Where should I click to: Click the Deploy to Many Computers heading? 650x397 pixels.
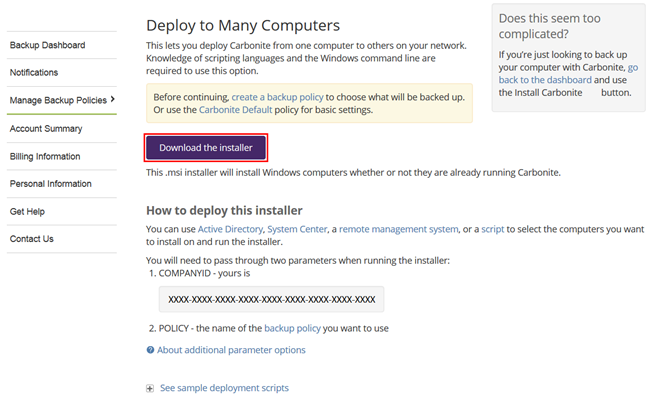pos(243,25)
